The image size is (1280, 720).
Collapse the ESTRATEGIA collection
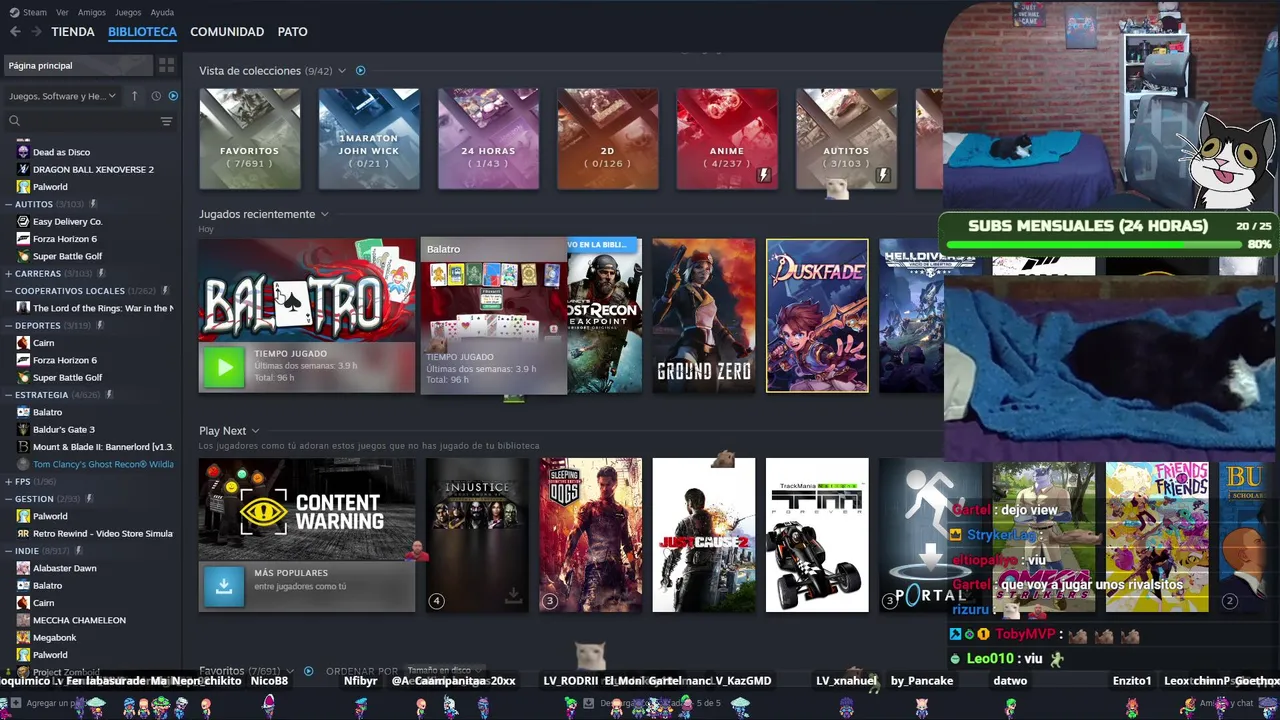click(x=9, y=395)
